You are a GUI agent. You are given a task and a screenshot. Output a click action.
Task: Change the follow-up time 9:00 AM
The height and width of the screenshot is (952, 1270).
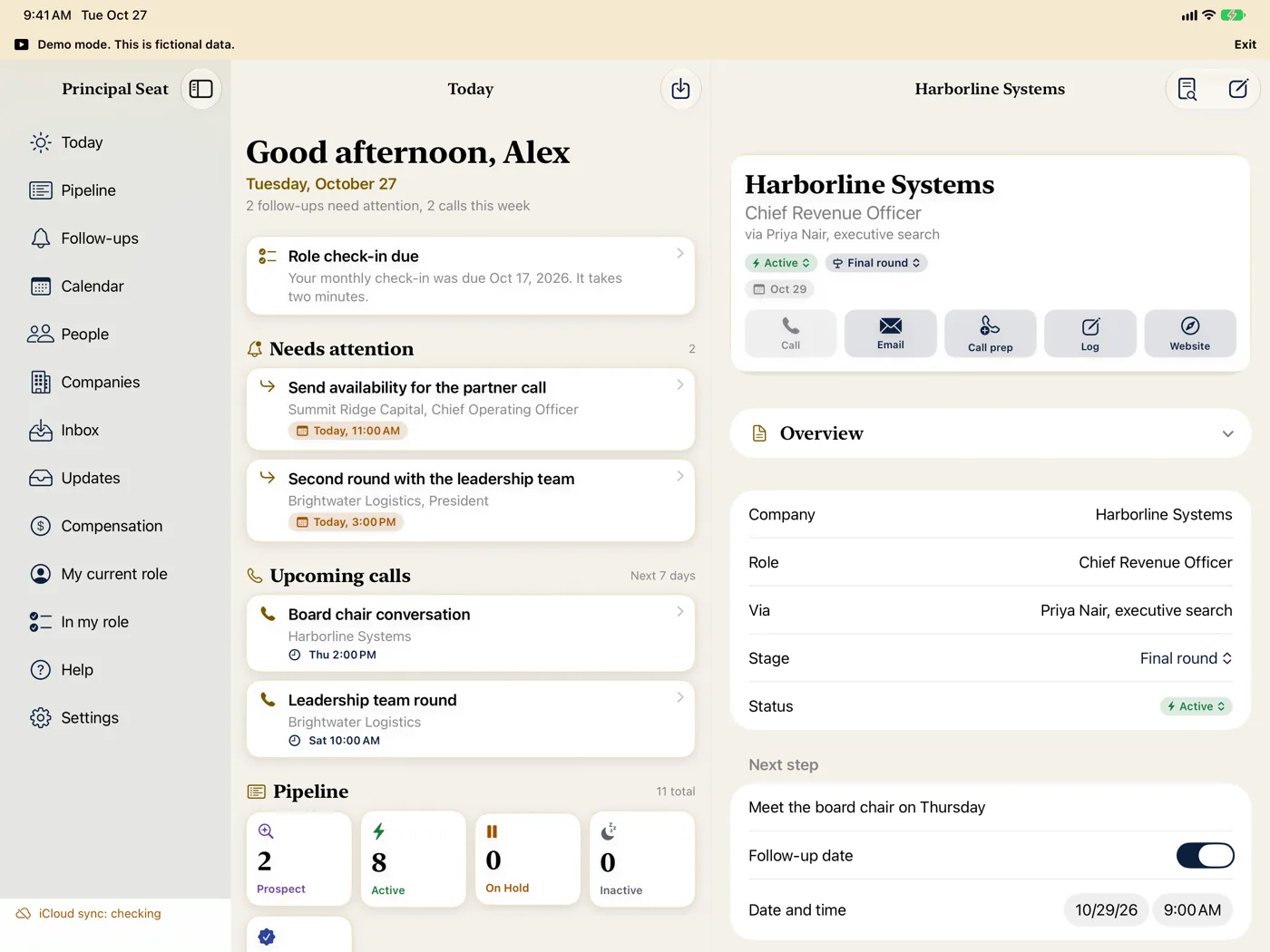pos(1192,910)
